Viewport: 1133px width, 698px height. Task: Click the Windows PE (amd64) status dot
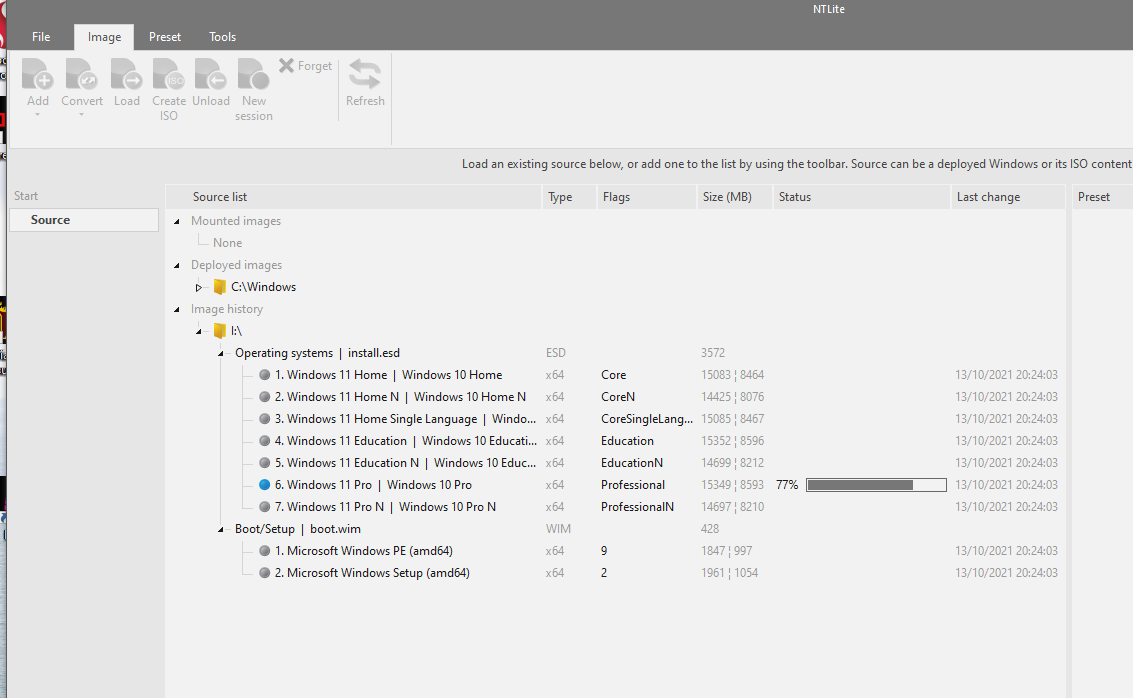pos(264,551)
